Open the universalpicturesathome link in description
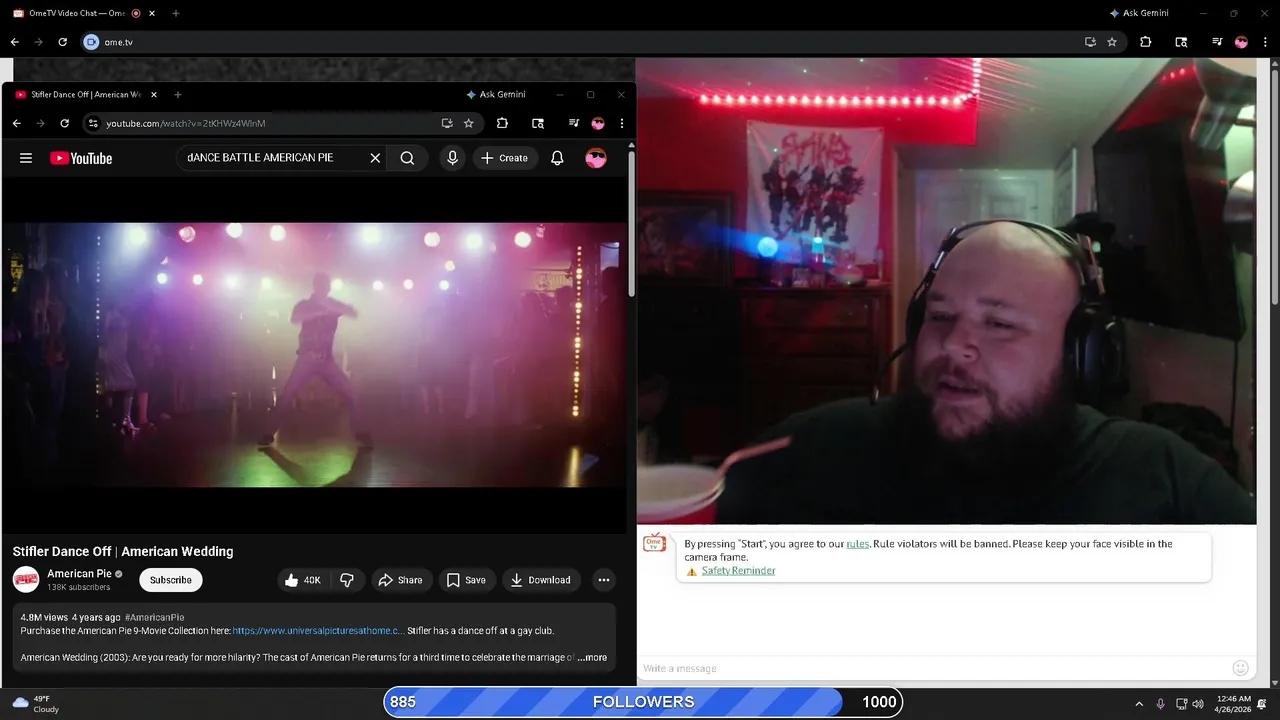 coord(318,631)
